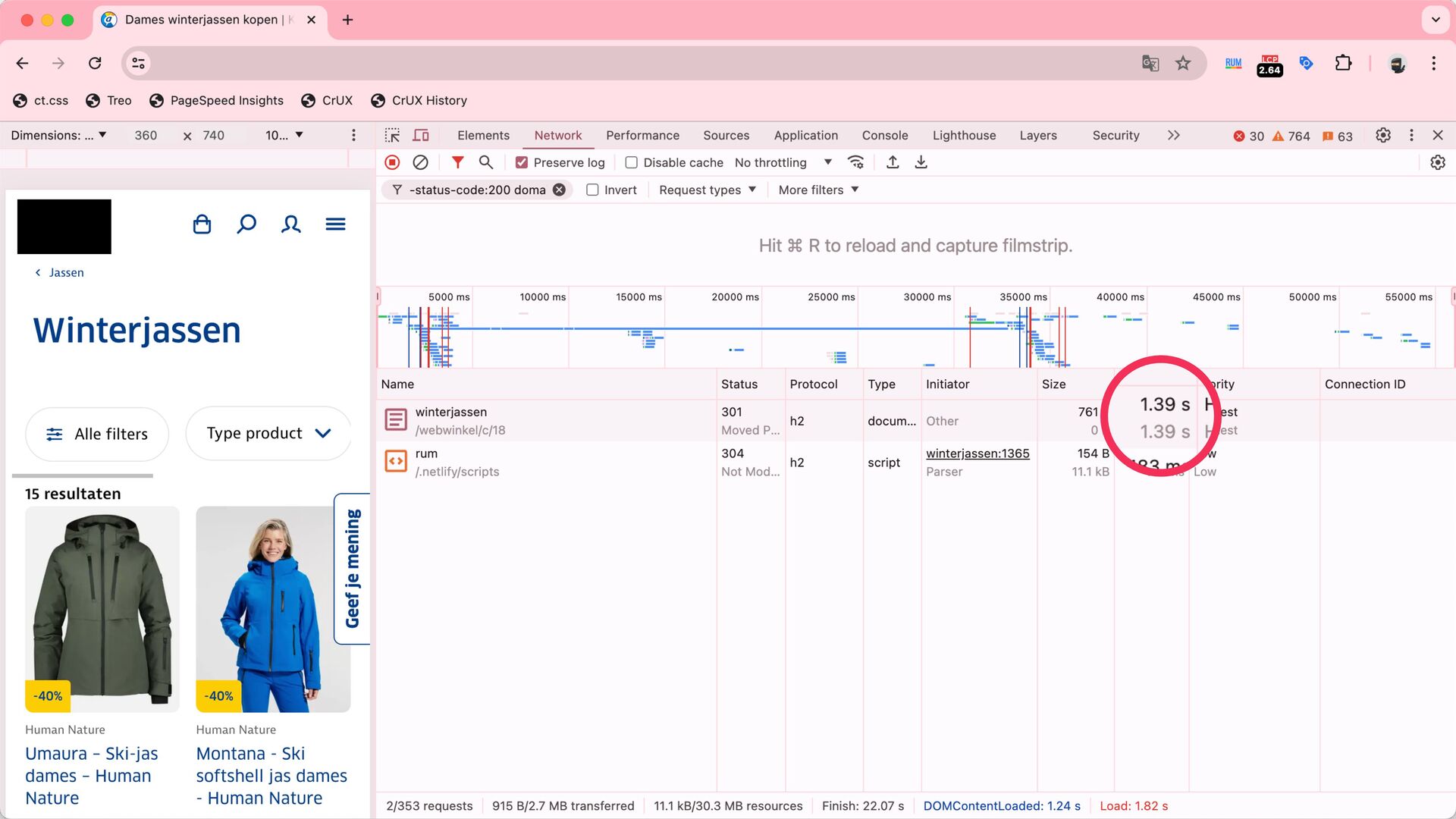Switch to the Lighthouse tab
Image resolution: width=1456 pixels, height=819 pixels.
[964, 135]
